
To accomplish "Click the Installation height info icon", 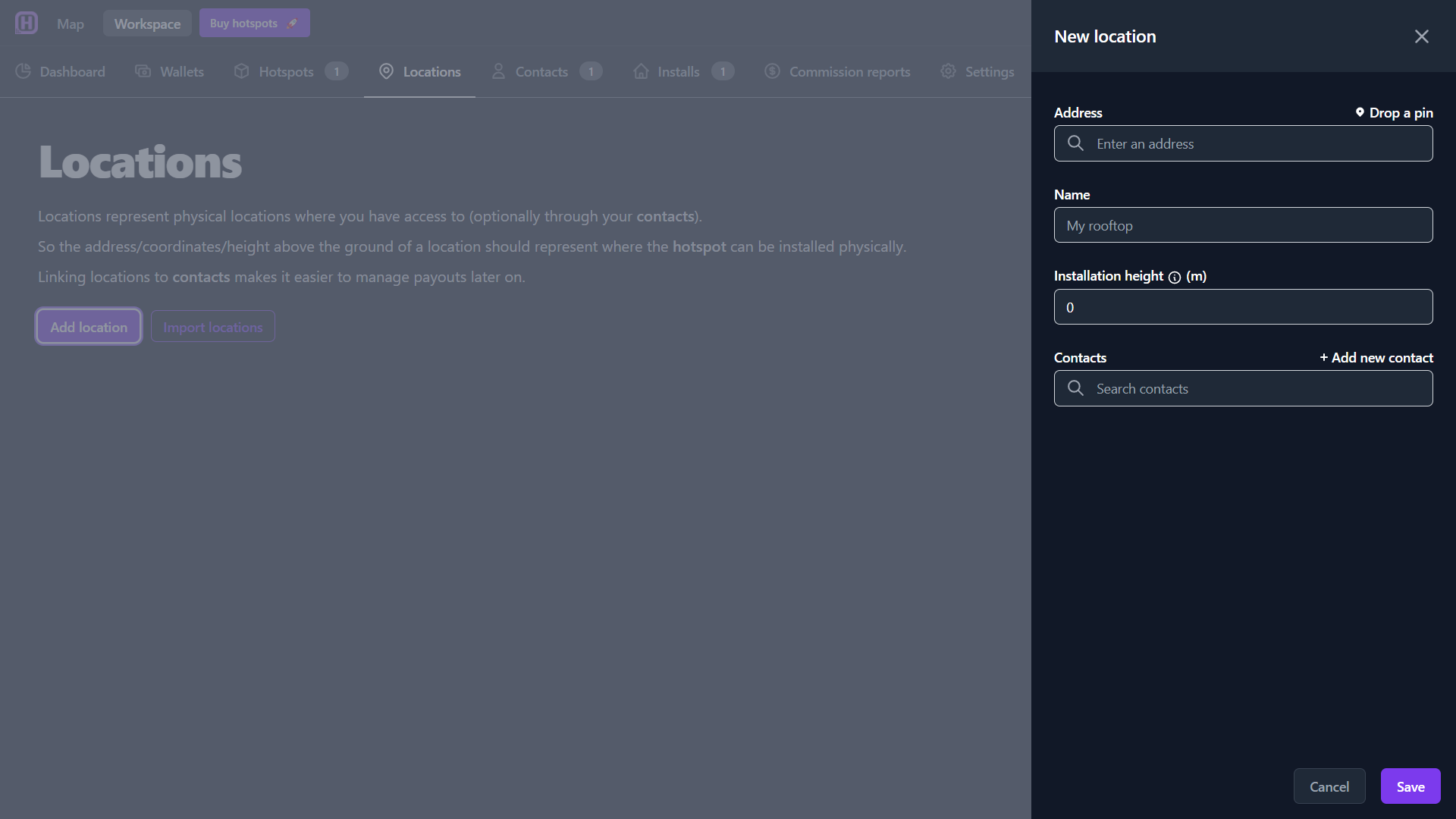I will click(1175, 277).
